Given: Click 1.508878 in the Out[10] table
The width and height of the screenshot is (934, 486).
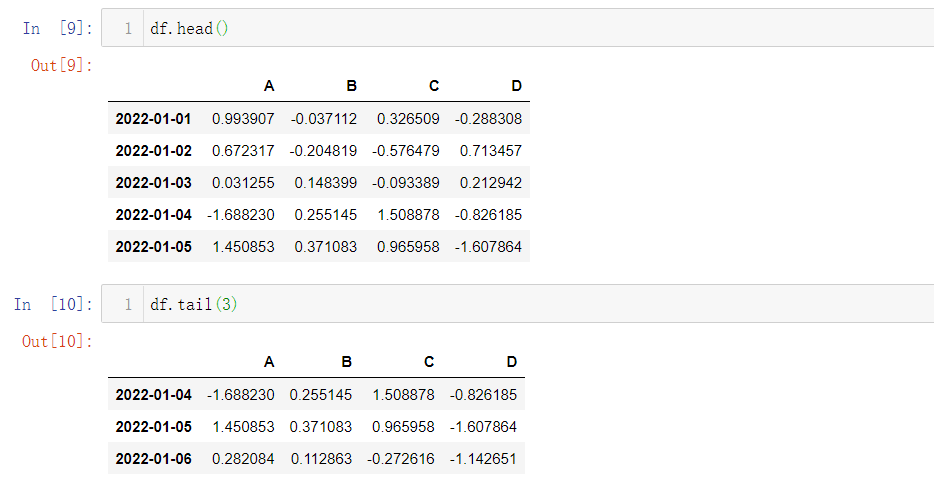Looking at the screenshot, I should [403, 395].
